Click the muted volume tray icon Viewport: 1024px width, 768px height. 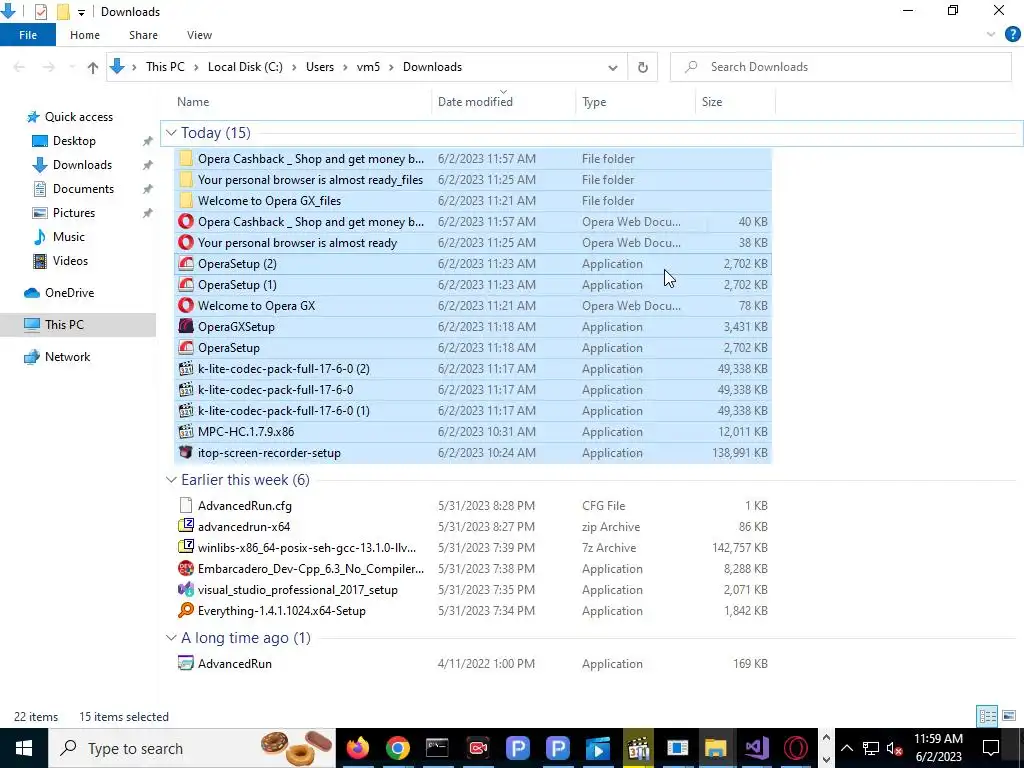pos(895,748)
